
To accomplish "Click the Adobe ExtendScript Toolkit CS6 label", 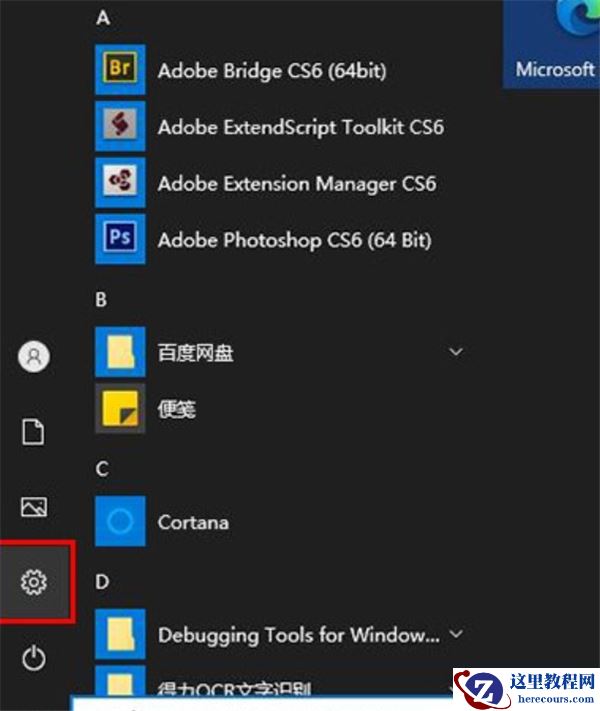I will 301,127.
